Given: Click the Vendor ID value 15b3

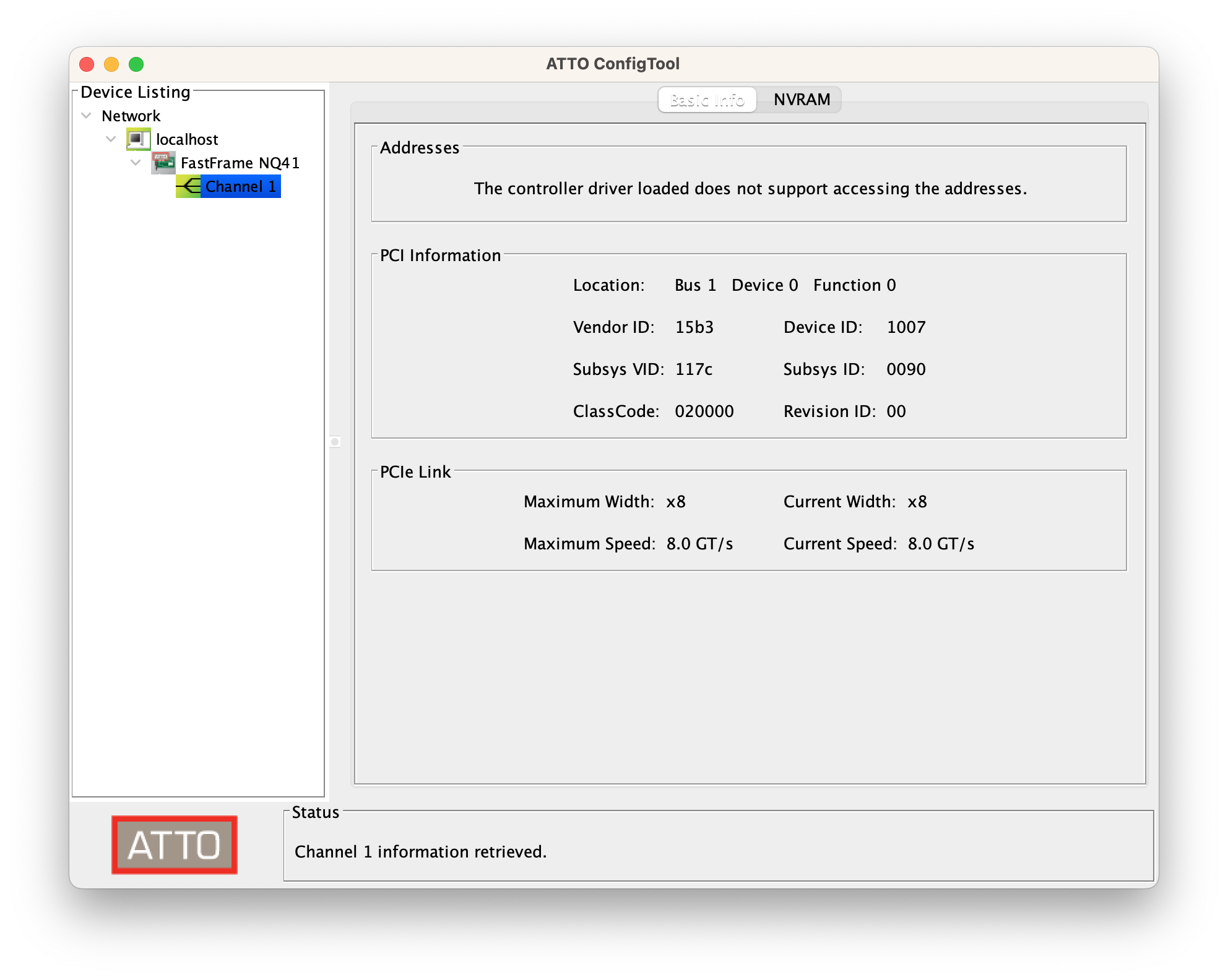Looking at the screenshot, I should 694,327.
